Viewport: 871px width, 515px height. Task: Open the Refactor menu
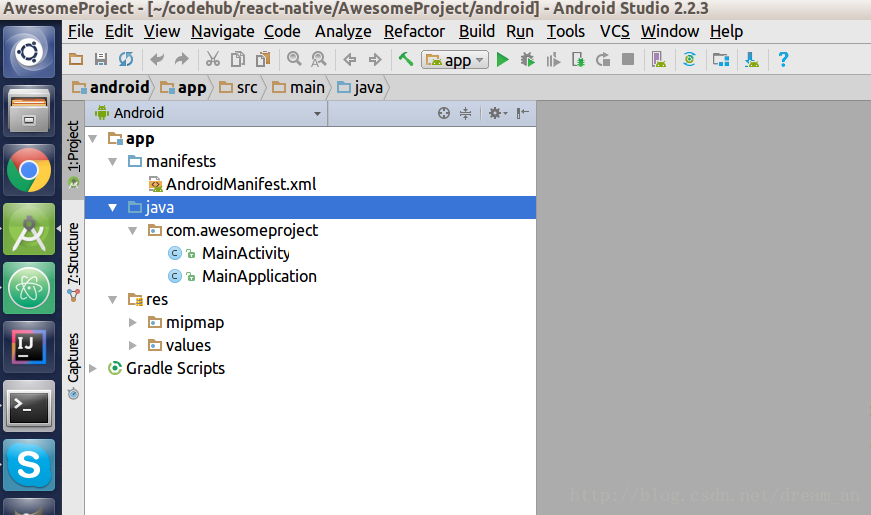(414, 32)
